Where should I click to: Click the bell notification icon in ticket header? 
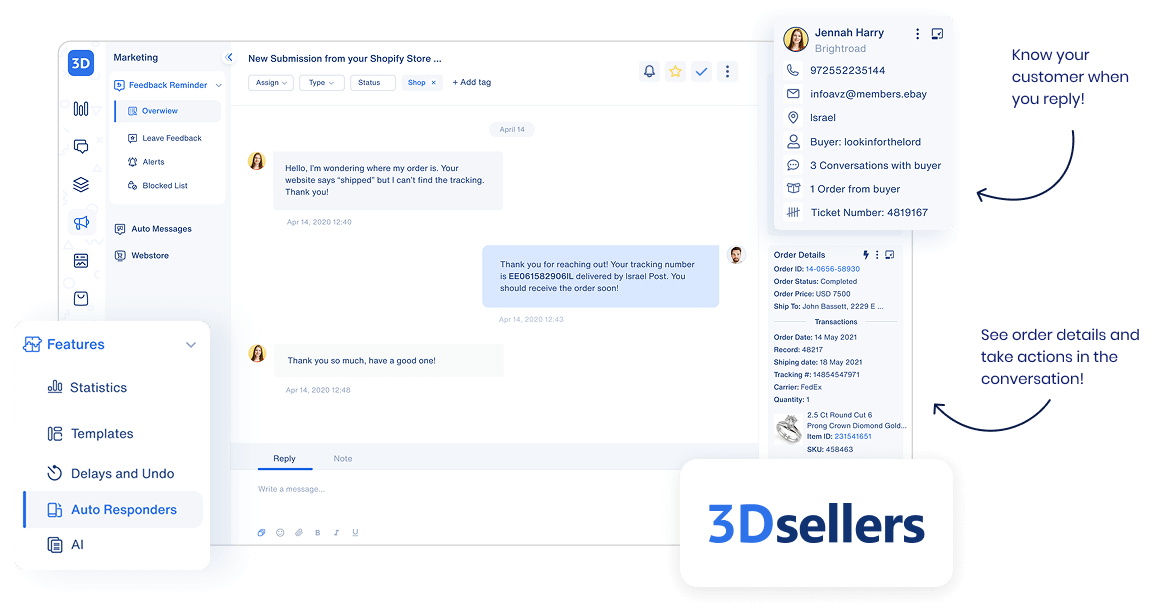tap(649, 71)
